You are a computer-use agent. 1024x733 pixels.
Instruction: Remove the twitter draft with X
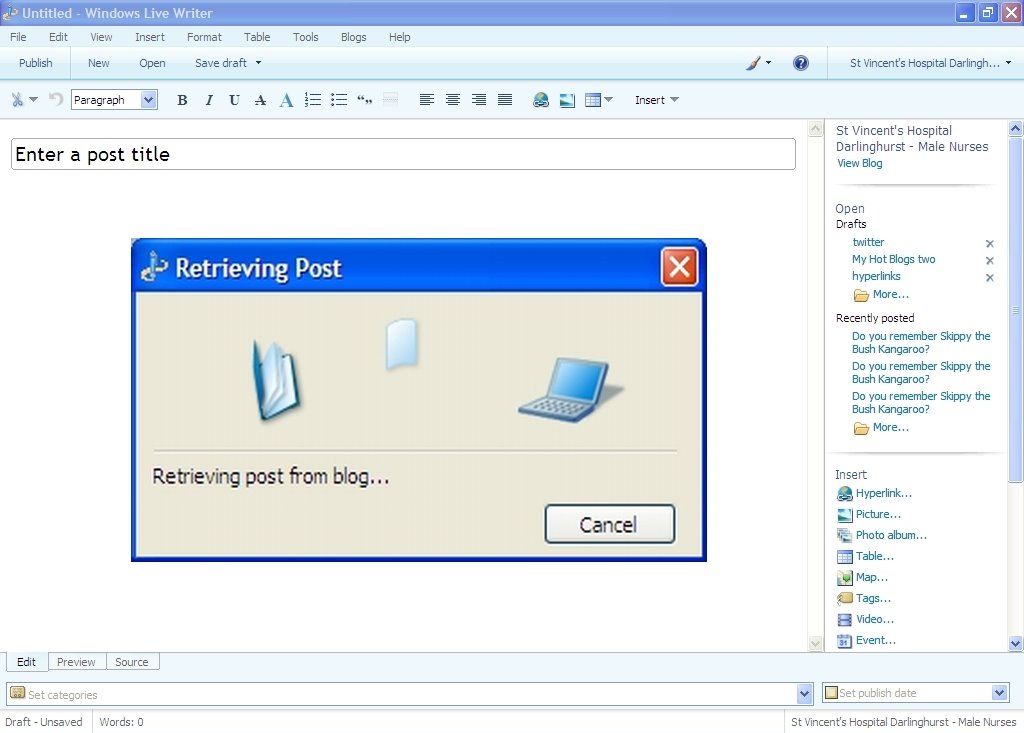point(989,243)
